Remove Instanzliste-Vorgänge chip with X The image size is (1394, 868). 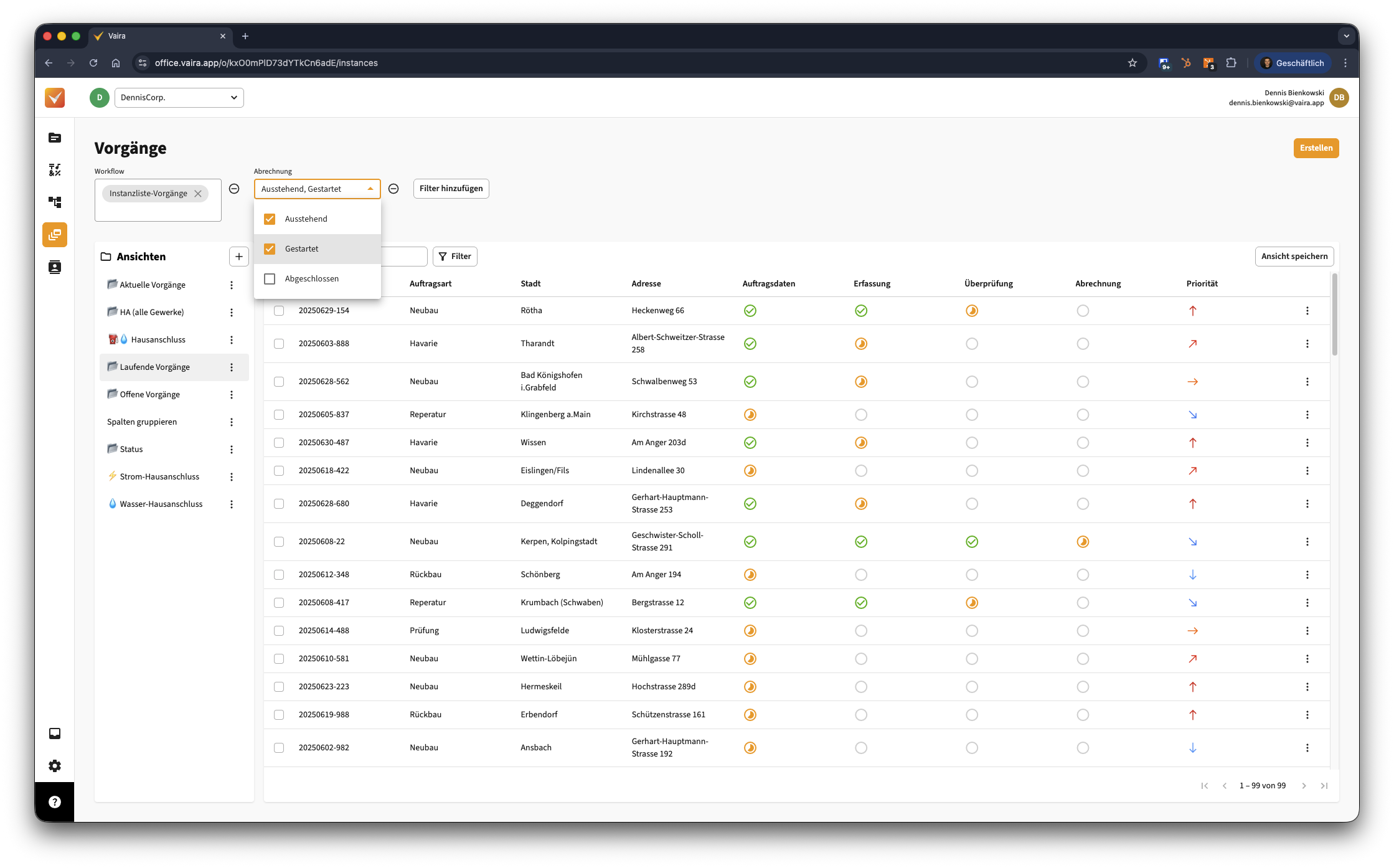point(198,194)
